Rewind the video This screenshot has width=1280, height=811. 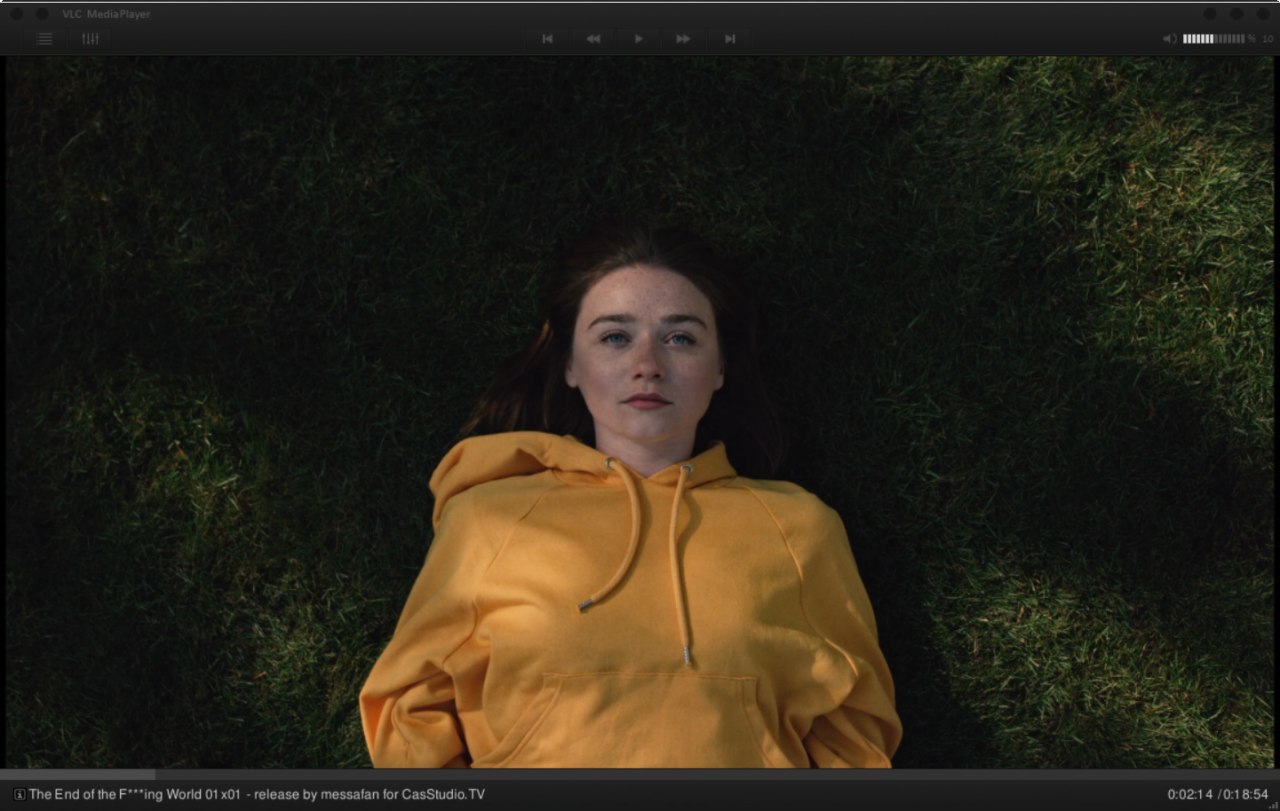(593, 39)
